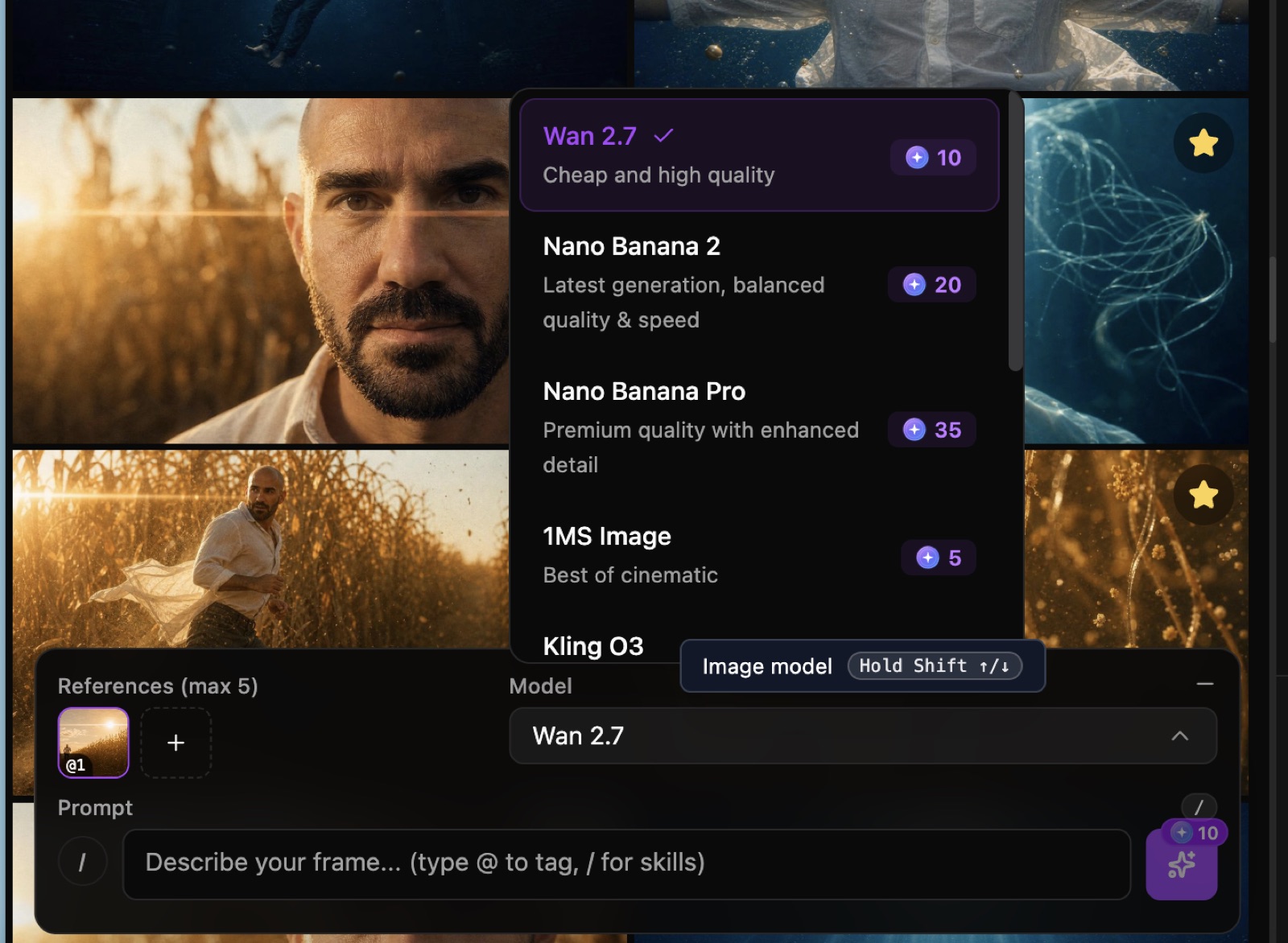Open the slash skills button beside prompt

coord(82,863)
